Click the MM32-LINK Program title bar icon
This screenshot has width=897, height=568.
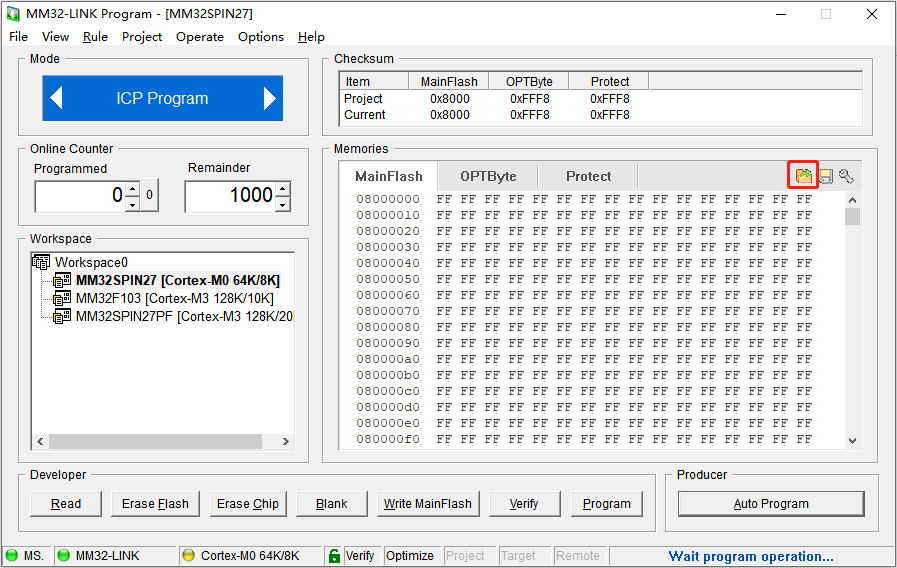(13, 14)
